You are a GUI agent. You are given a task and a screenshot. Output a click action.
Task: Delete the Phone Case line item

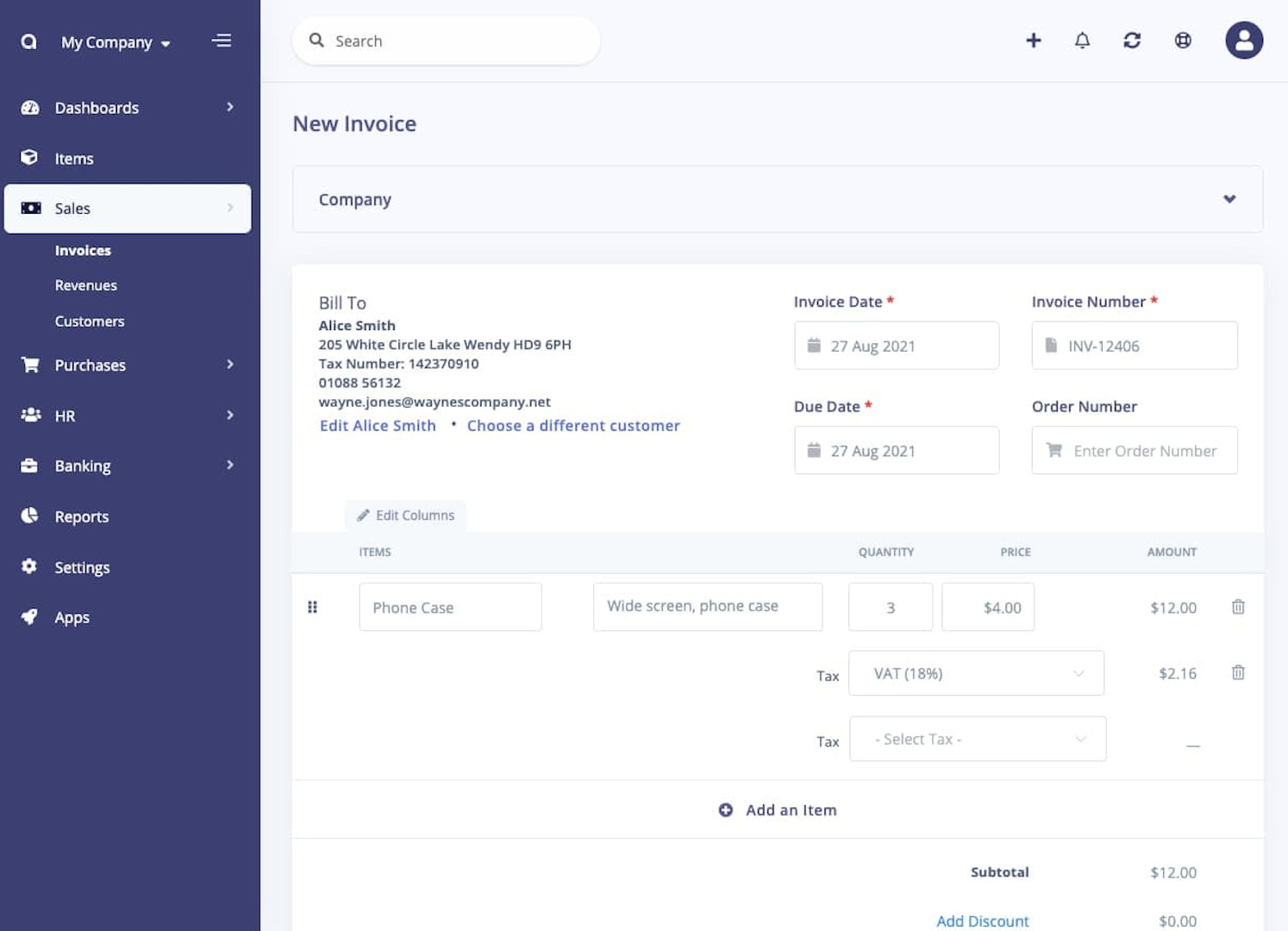[x=1238, y=607]
